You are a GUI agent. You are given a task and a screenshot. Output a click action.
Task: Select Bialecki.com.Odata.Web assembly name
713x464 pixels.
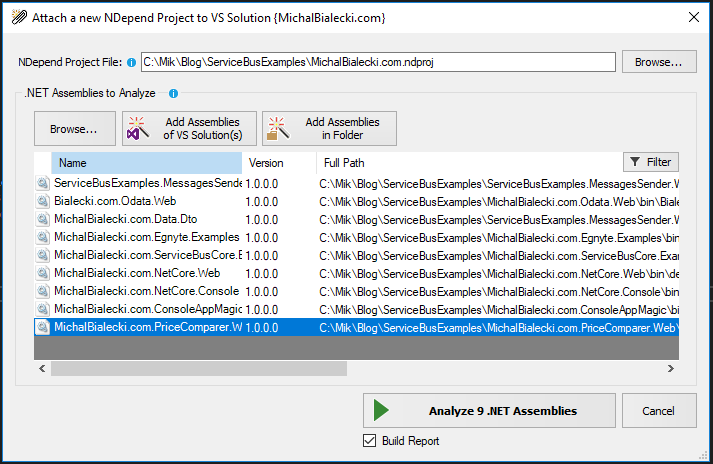click(115, 201)
